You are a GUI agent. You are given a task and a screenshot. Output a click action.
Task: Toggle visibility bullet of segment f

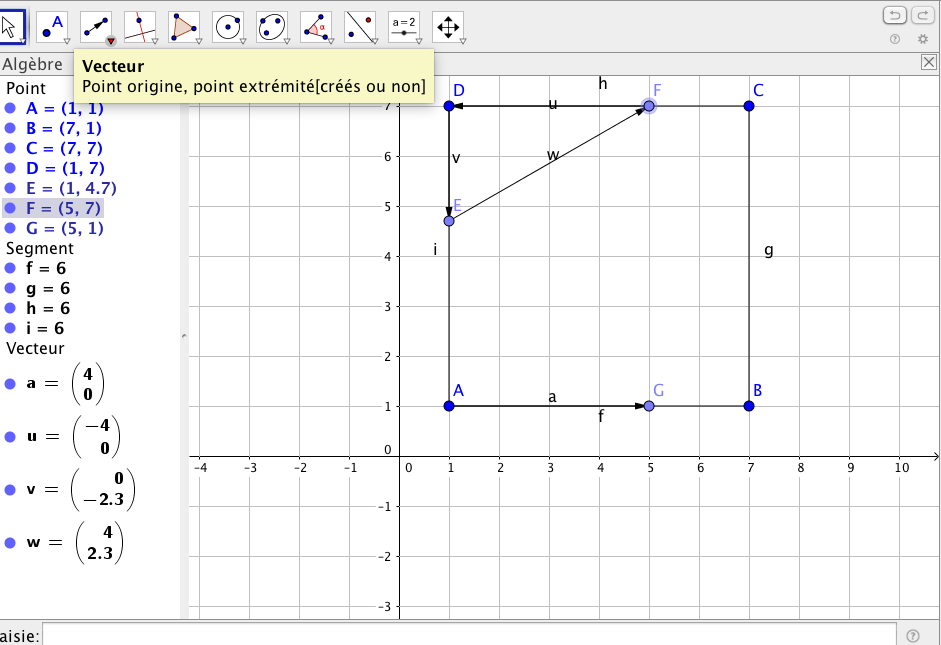pos(10,269)
